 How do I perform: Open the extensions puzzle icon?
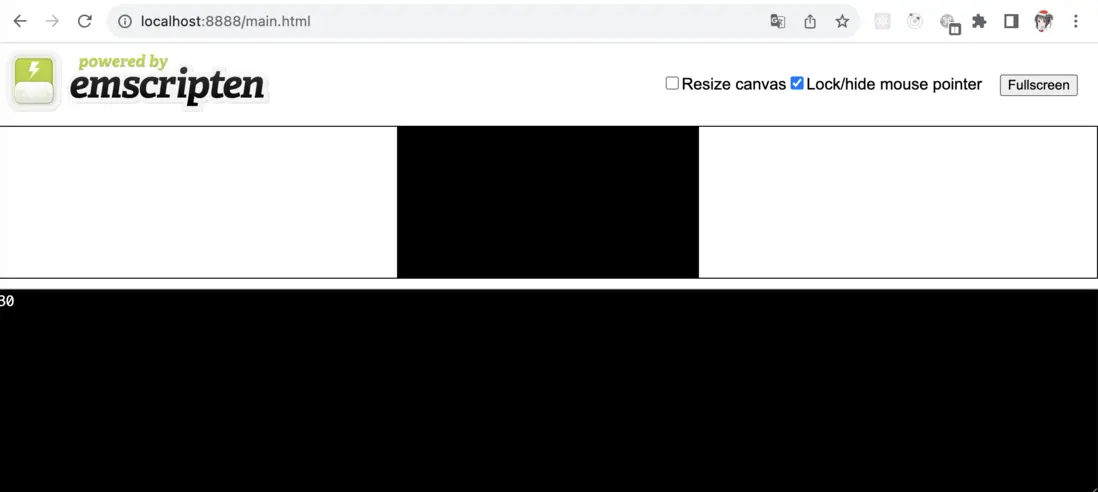[x=980, y=22]
